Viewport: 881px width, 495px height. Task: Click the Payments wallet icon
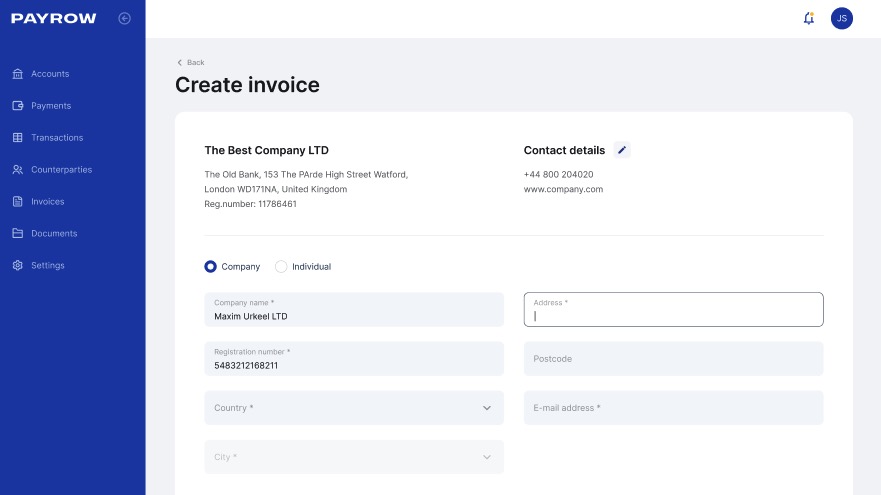pos(18,106)
